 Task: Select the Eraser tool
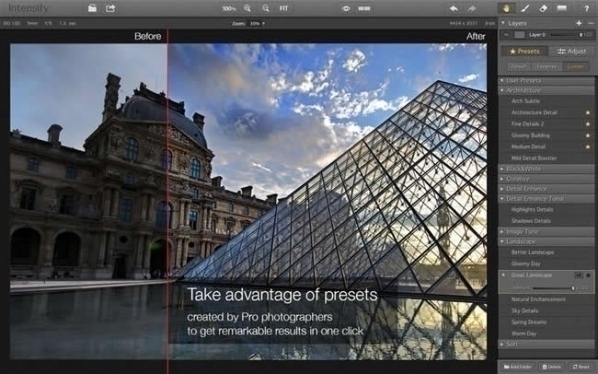click(543, 8)
